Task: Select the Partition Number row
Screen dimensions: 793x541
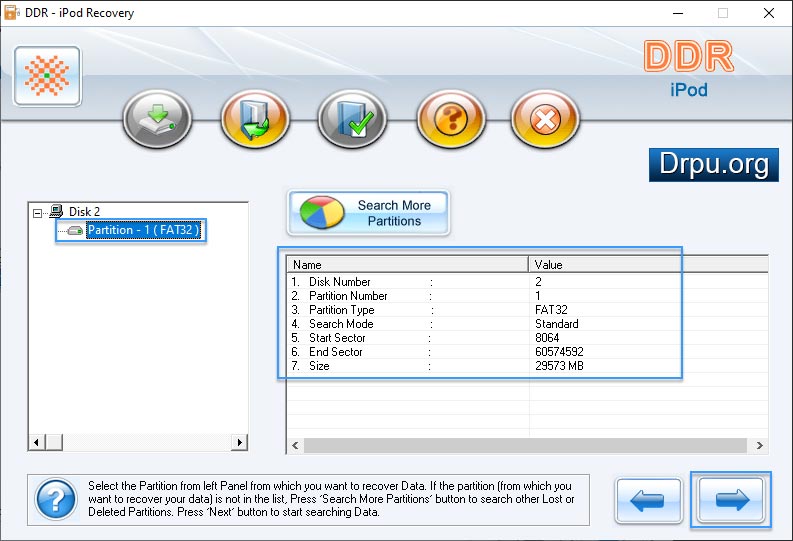Action: click(x=527, y=296)
